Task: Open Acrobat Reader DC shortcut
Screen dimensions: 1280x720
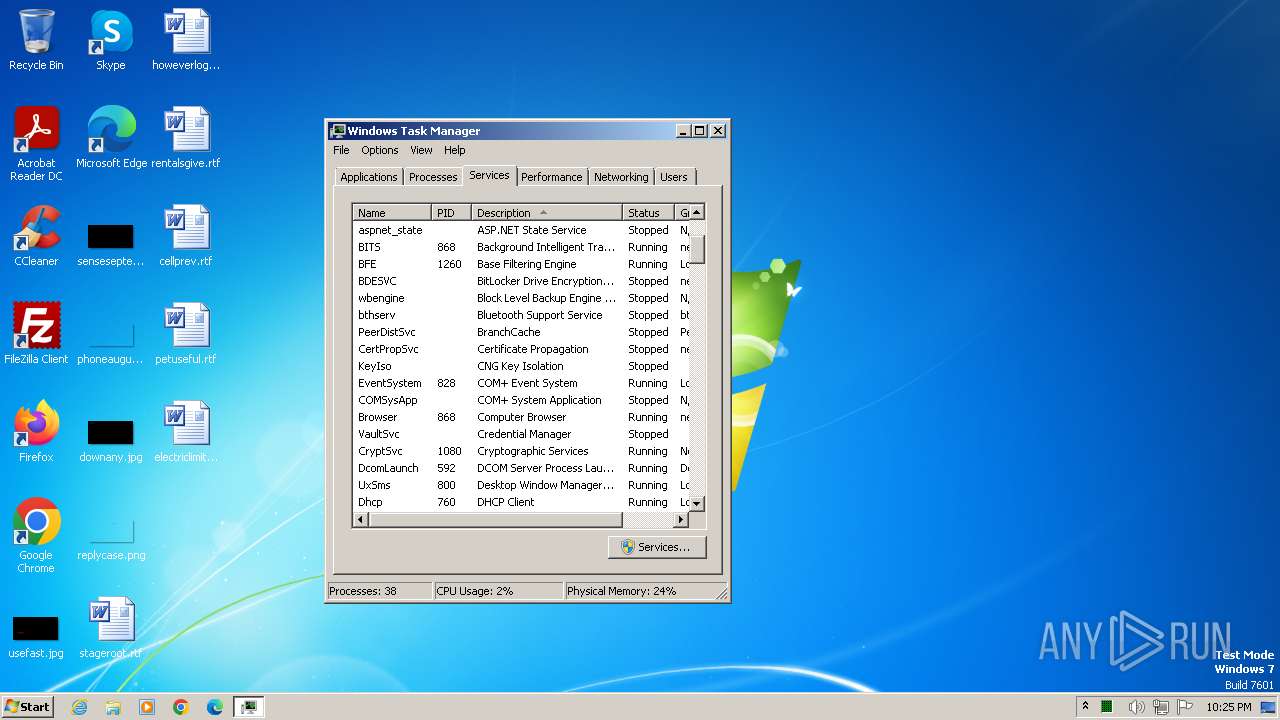Action: point(36,143)
